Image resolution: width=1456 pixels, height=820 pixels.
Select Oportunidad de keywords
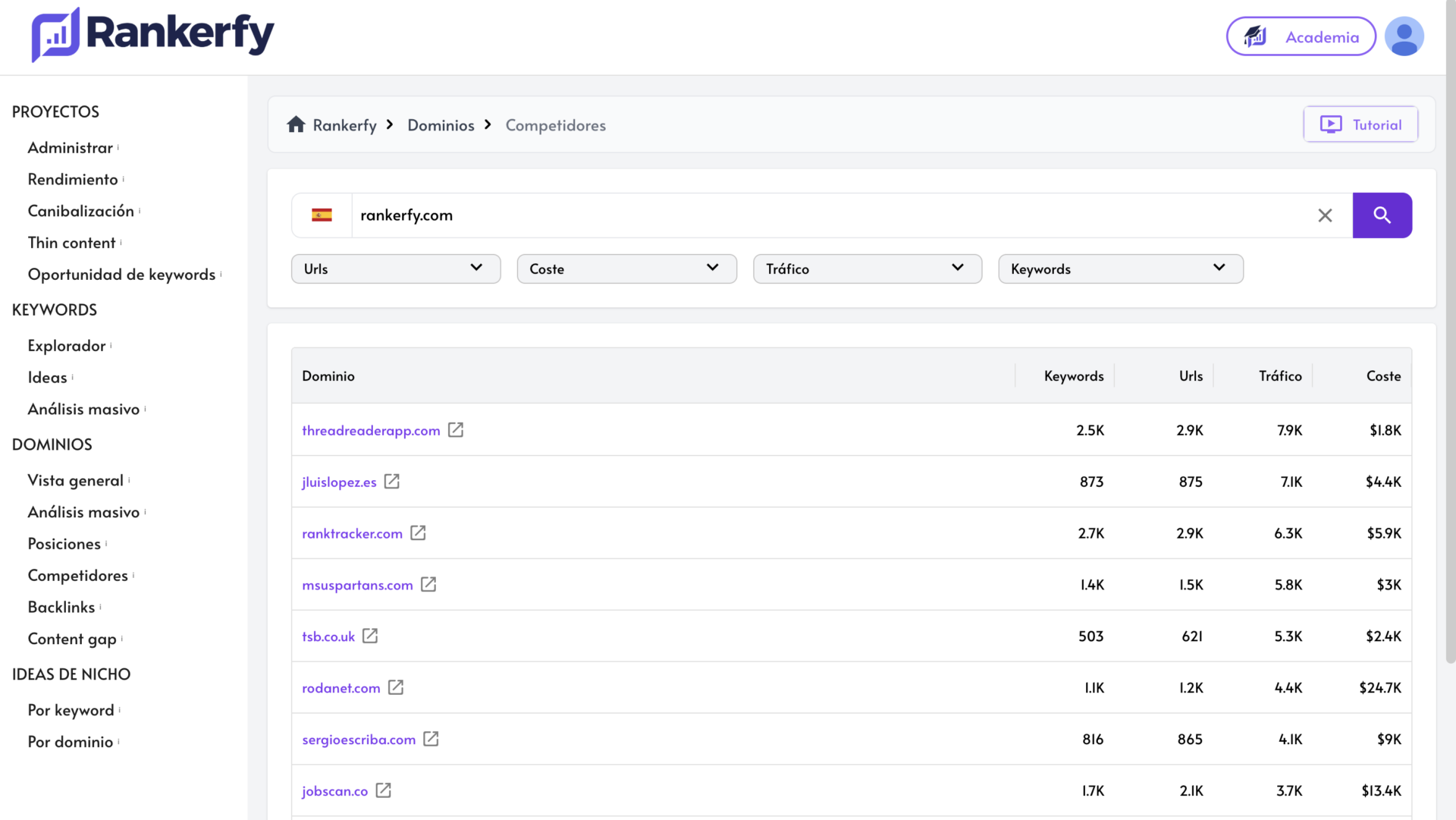click(x=121, y=275)
